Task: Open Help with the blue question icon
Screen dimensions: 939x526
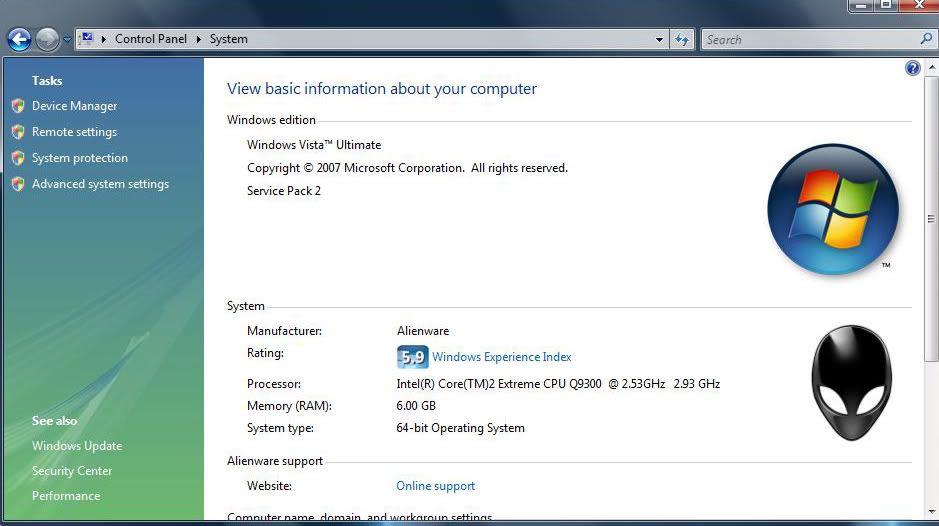Action: (912, 68)
